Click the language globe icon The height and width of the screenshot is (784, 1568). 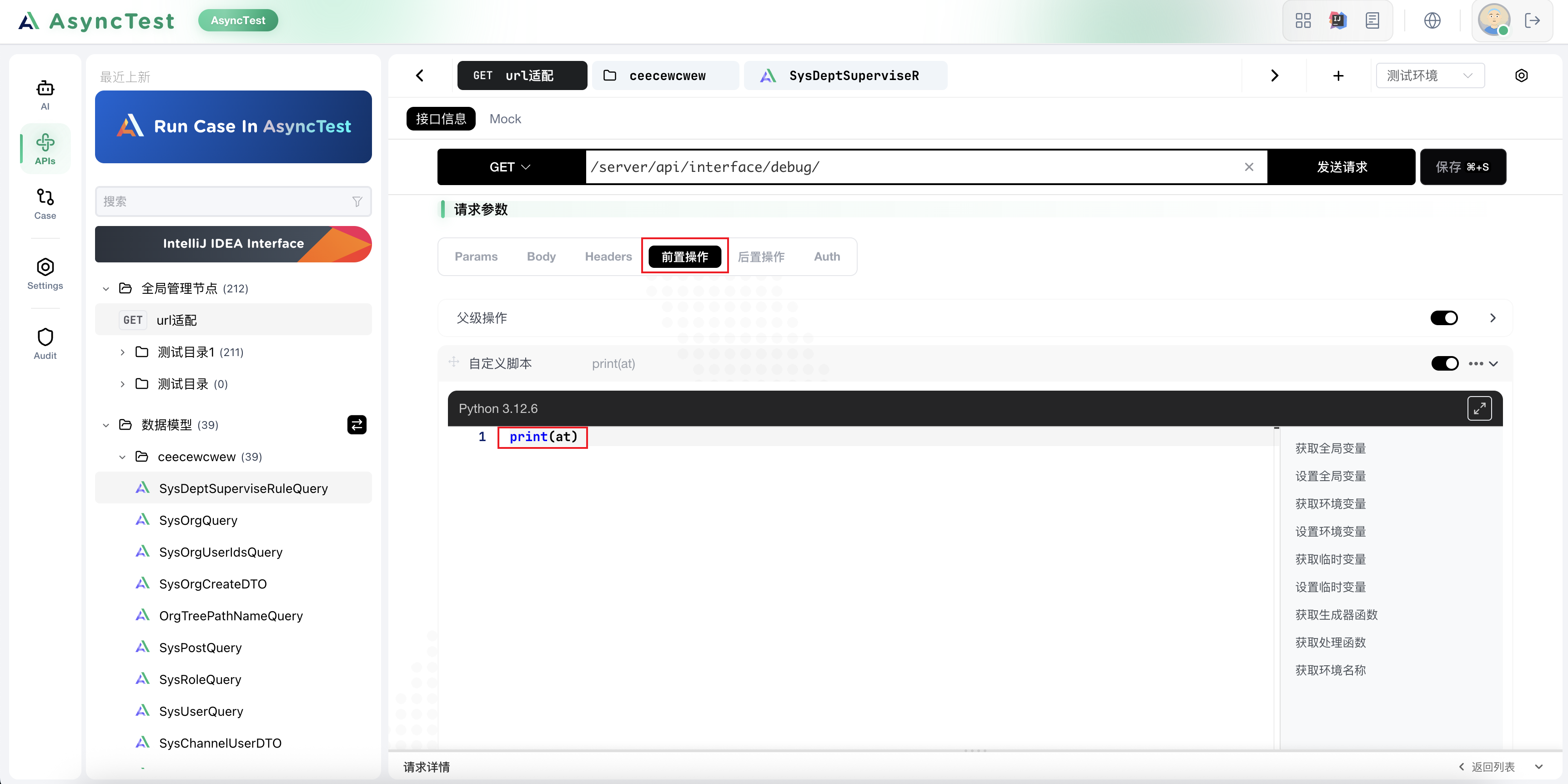[x=1432, y=21]
